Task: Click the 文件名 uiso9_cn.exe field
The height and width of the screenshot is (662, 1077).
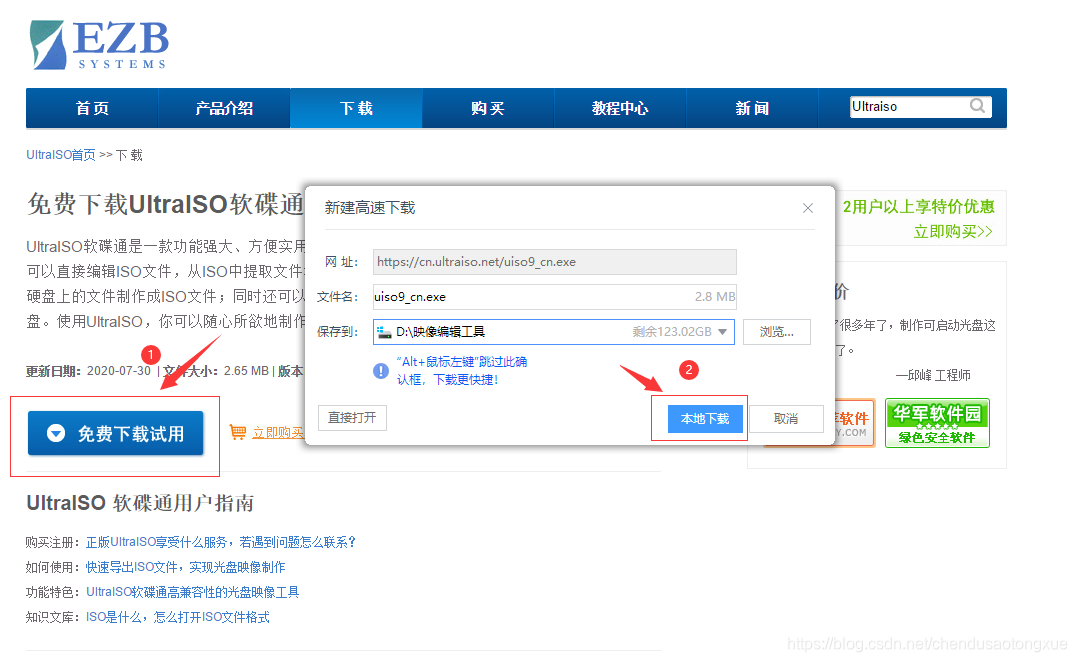Action: [x=554, y=297]
